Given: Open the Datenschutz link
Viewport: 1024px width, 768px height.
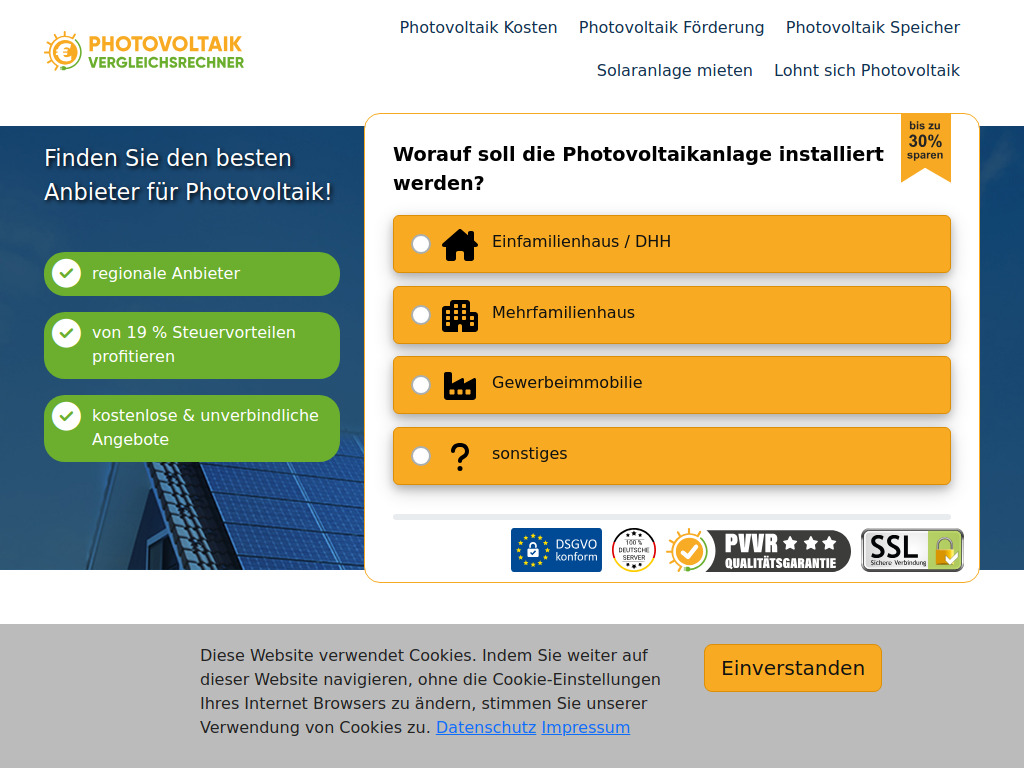Looking at the screenshot, I should pos(485,727).
